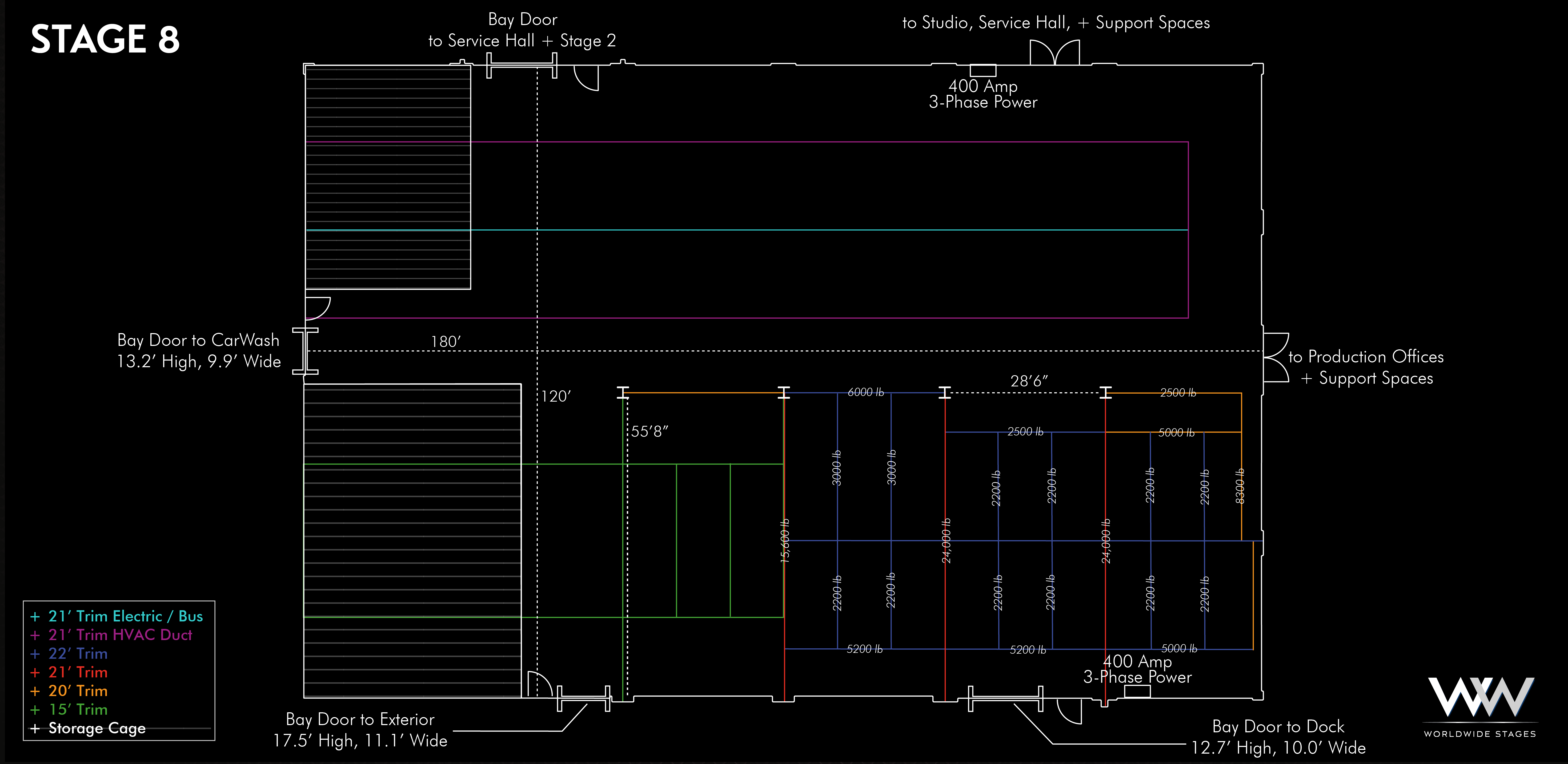Click the 8300 lb load label

(1240, 486)
